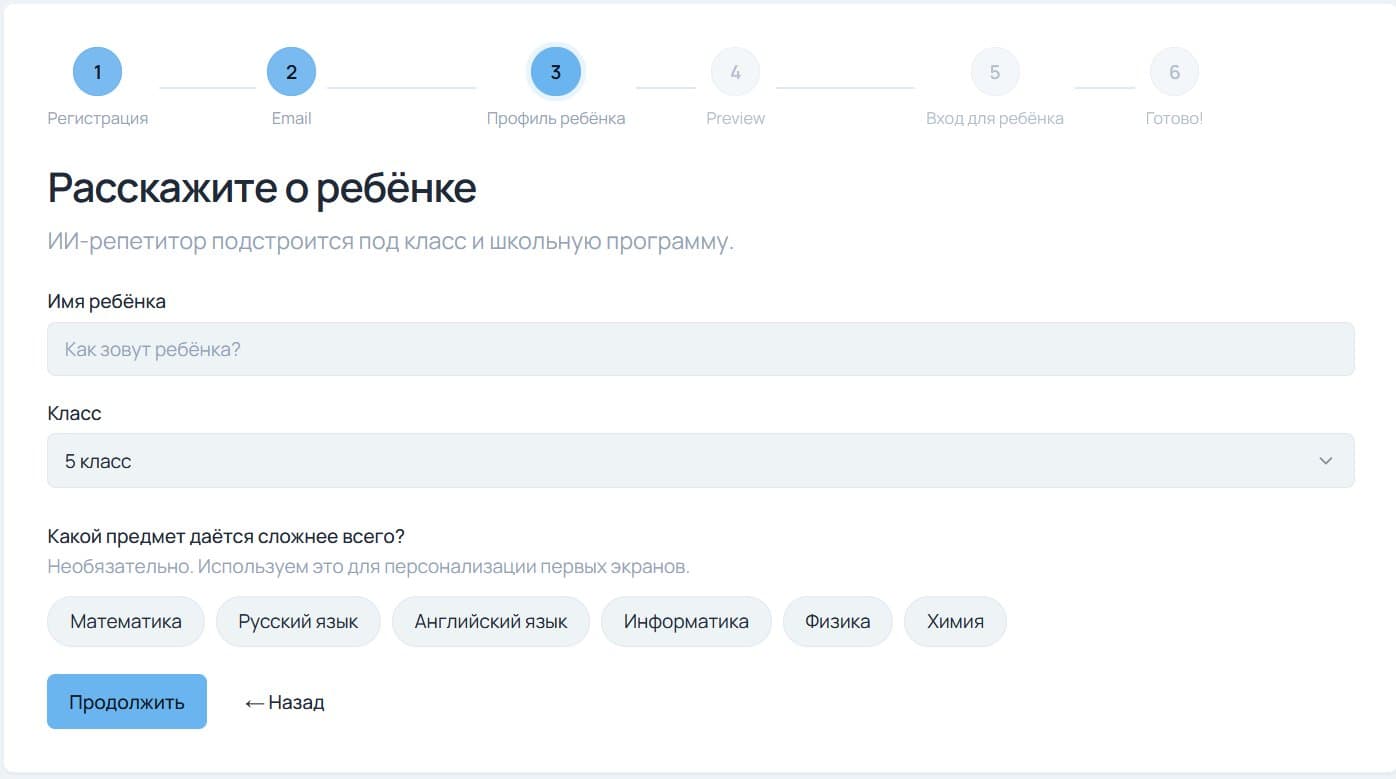Select the 'Математика' subject chip
Screen dimensions: 1396x779
pos(125,621)
